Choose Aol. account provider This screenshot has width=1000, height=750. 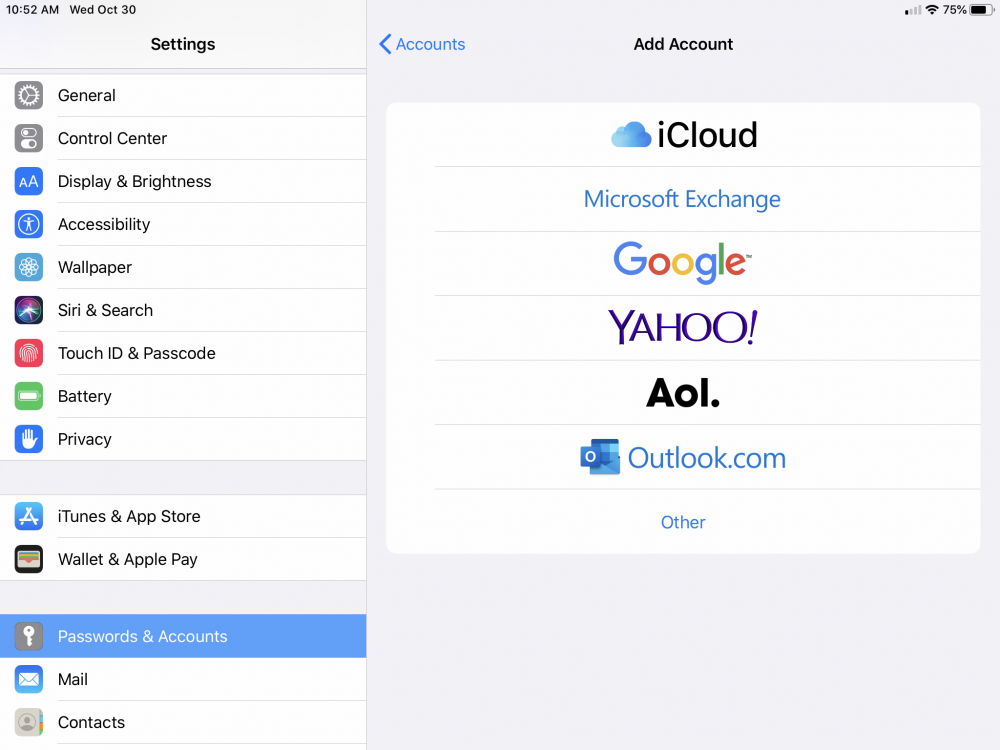click(683, 392)
